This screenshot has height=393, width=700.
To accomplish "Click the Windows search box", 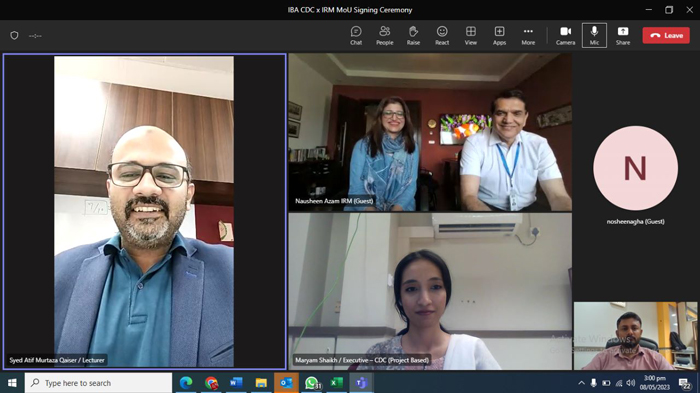I will click(x=98, y=383).
